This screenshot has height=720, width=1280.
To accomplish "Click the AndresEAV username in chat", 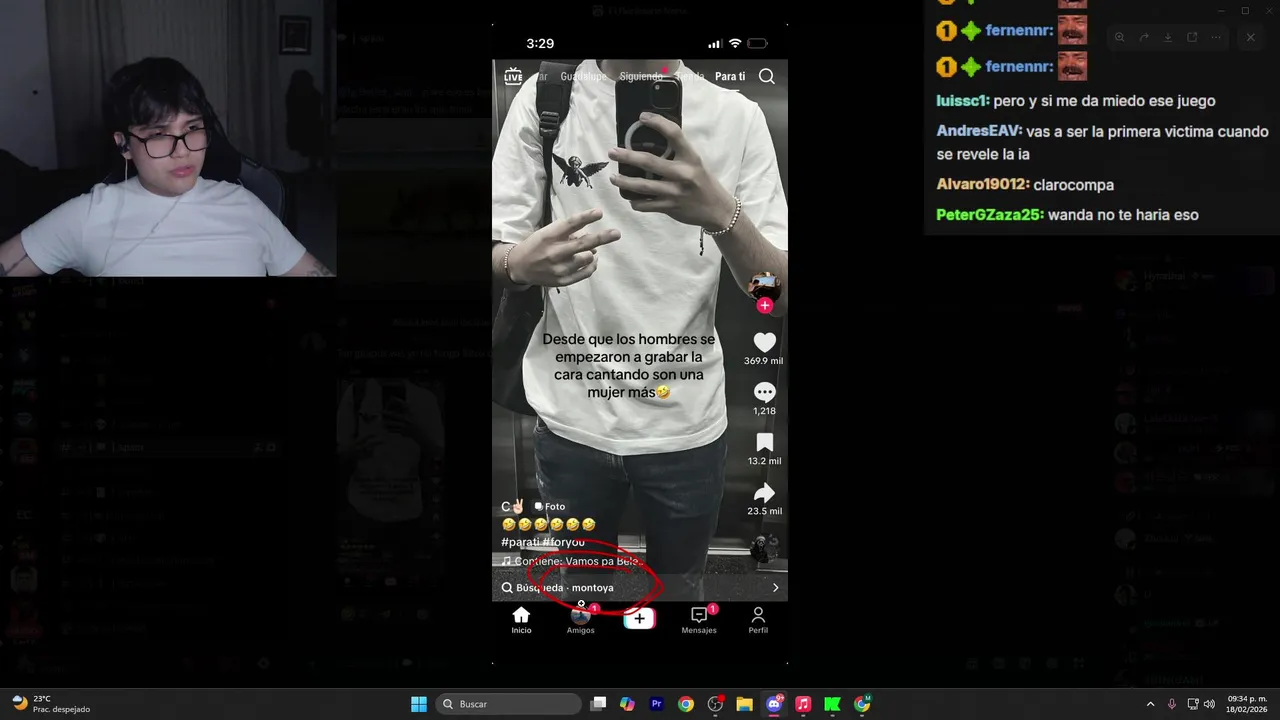I will [979, 131].
